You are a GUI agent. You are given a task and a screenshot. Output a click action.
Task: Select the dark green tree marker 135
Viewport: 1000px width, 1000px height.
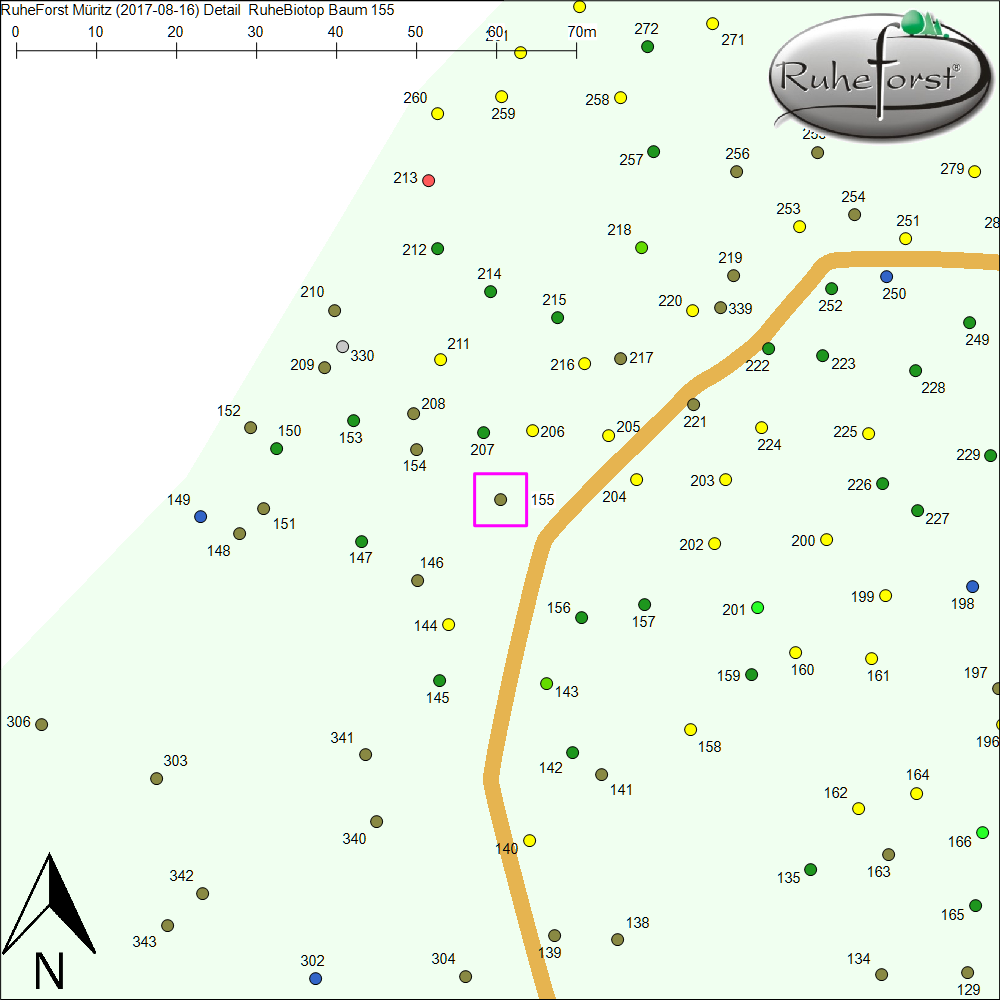point(811,869)
